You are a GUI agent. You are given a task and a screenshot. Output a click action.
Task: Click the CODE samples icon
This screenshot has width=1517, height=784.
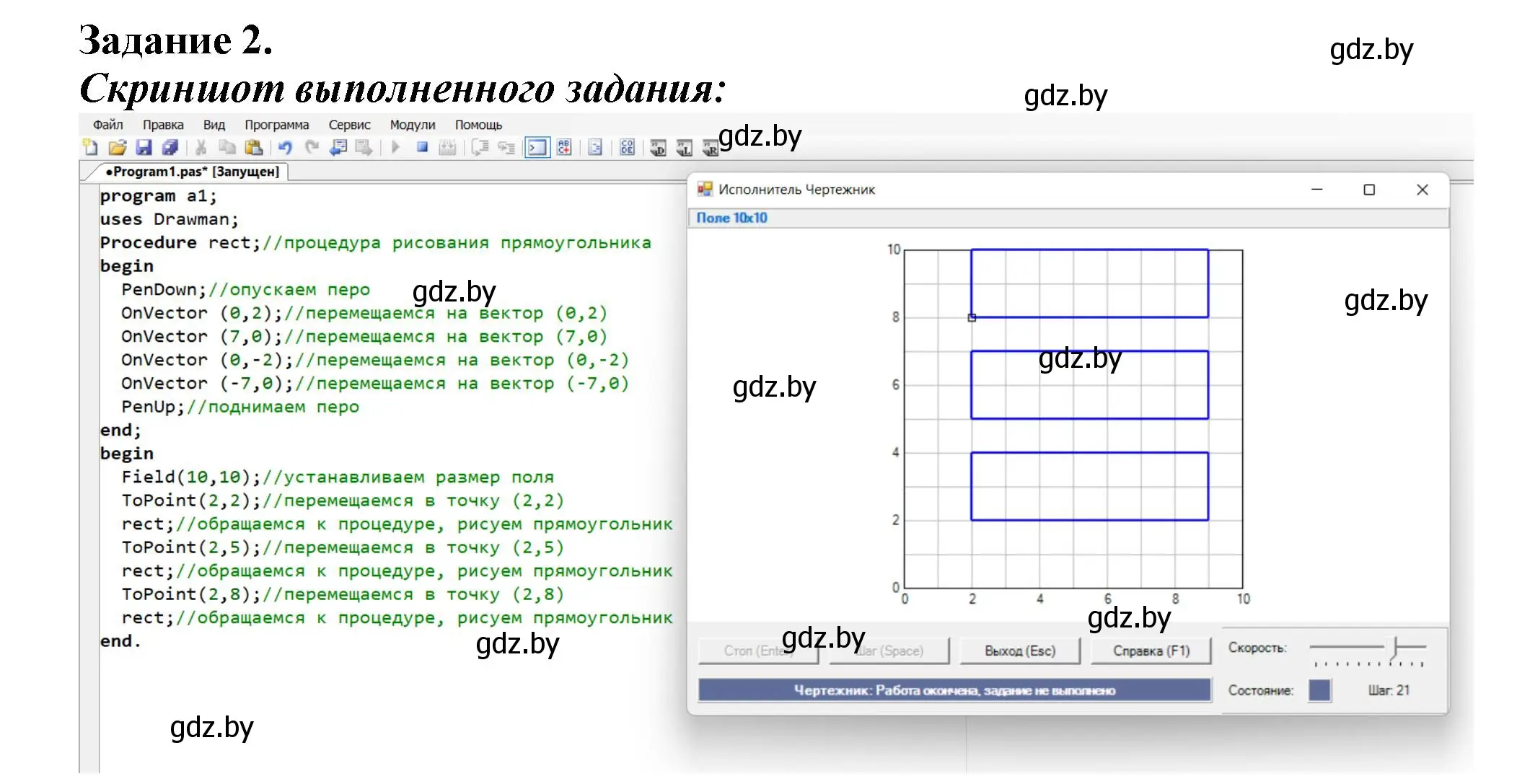coord(627,148)
